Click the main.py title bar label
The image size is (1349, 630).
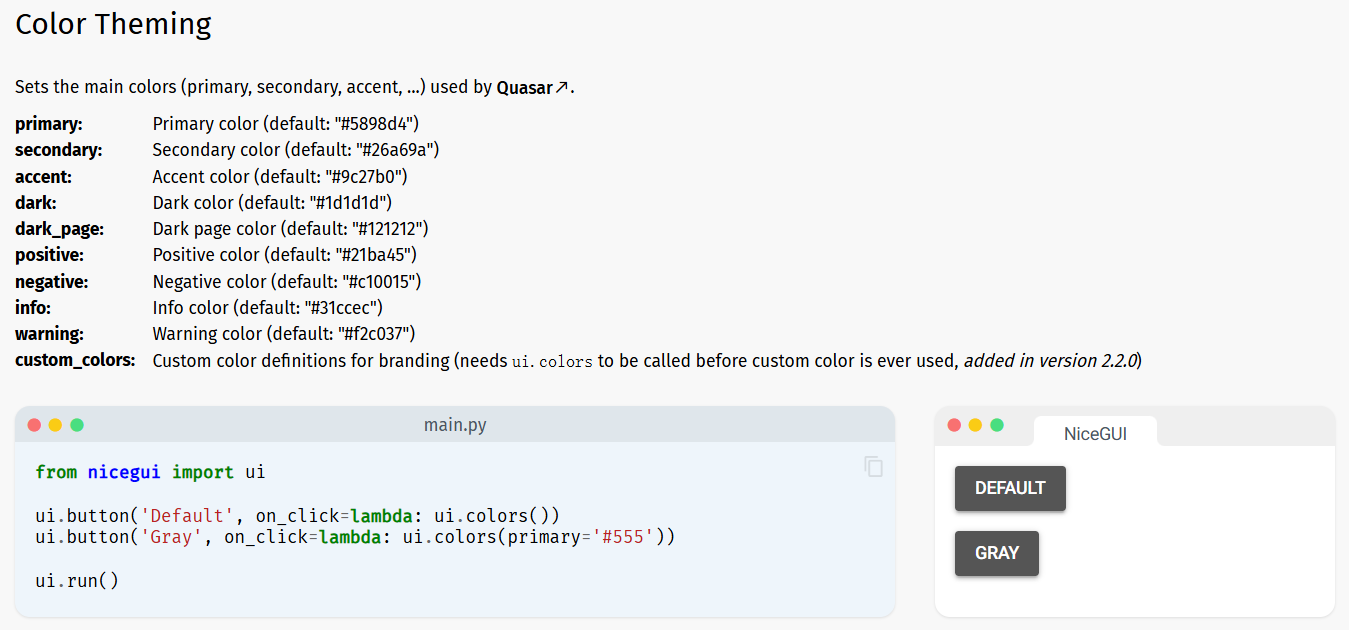pos(455,425)
